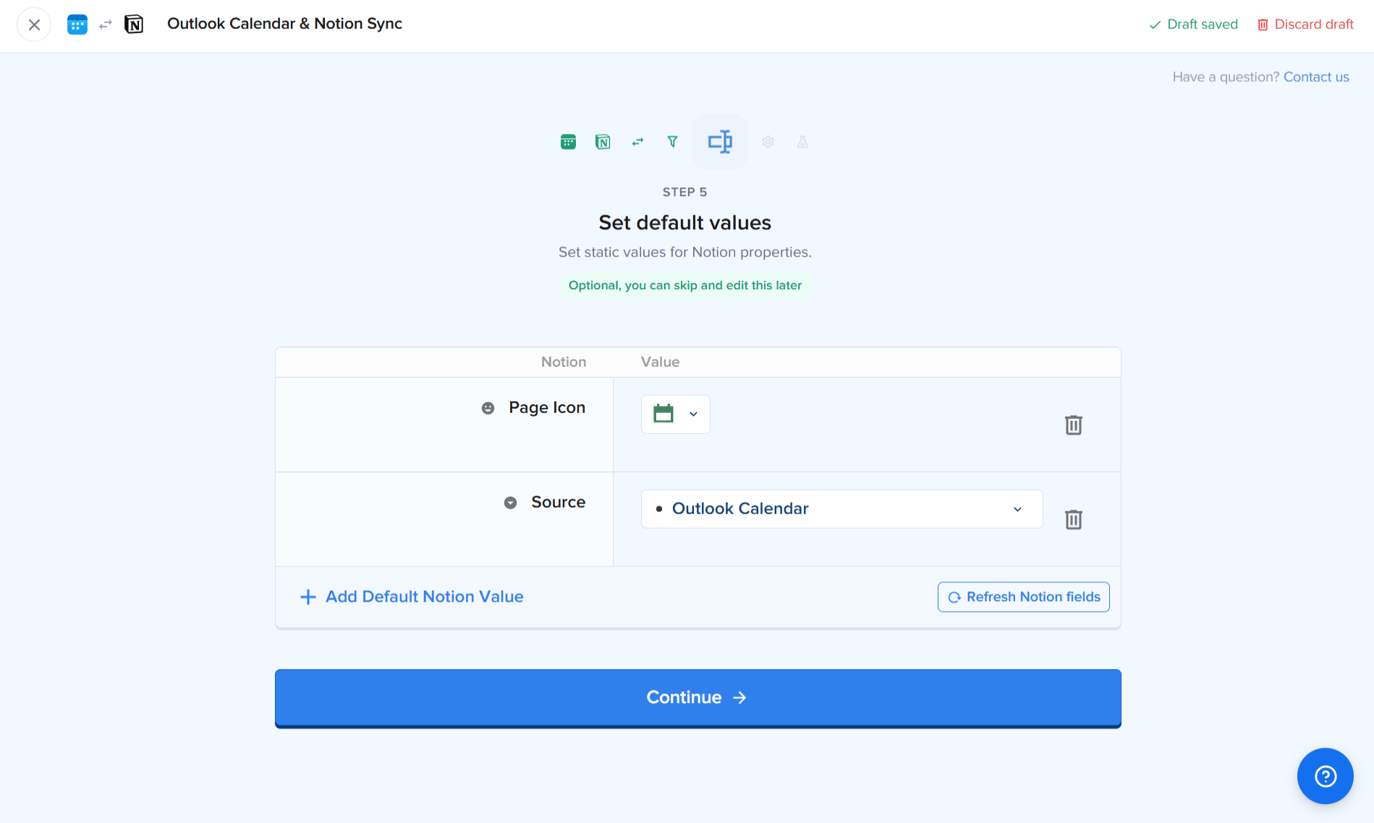Open the Page Icon emoji dropdown

pyautogui.click(x=676, y=414)
